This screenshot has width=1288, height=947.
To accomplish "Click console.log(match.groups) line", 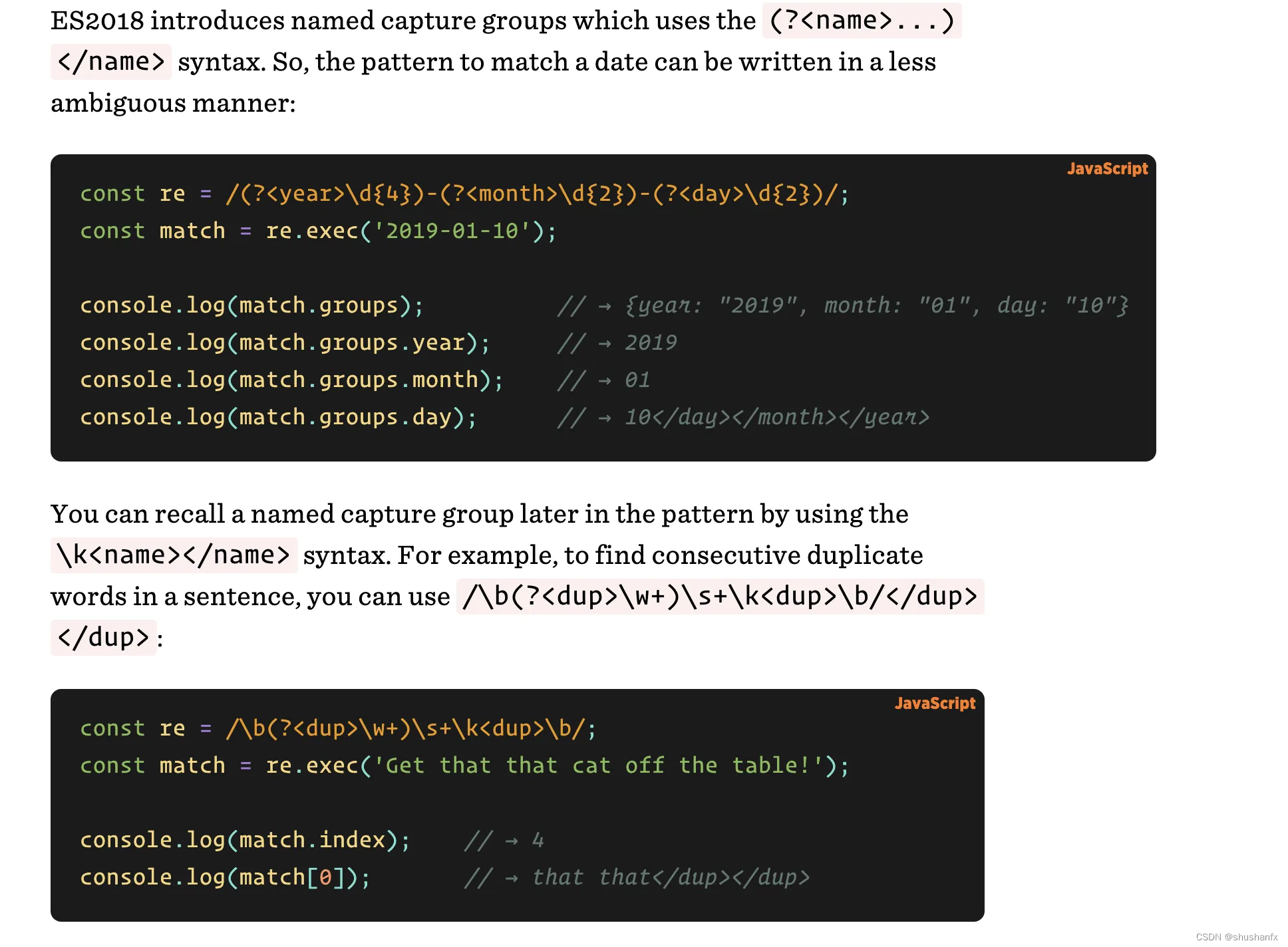I will pyautogui.click(x=252, y=306).
